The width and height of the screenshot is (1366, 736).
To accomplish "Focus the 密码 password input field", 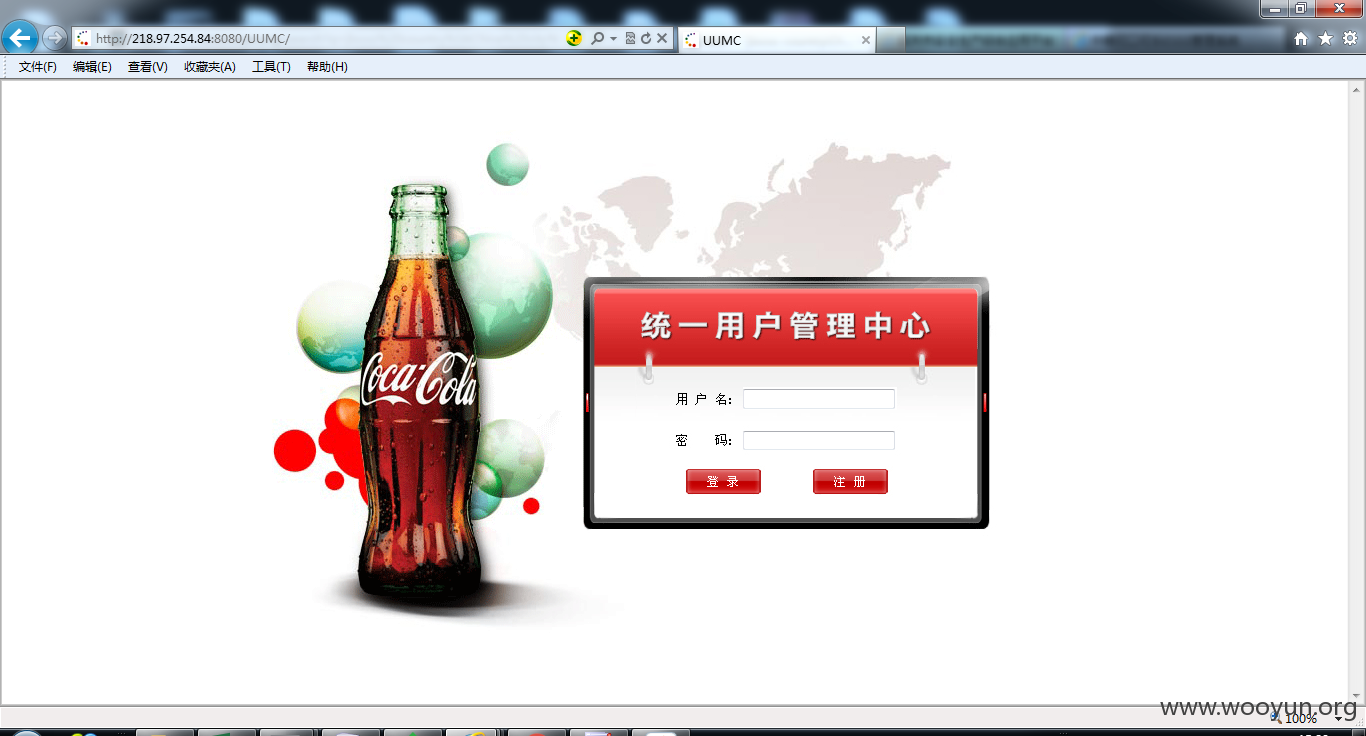I will point(818,440).
